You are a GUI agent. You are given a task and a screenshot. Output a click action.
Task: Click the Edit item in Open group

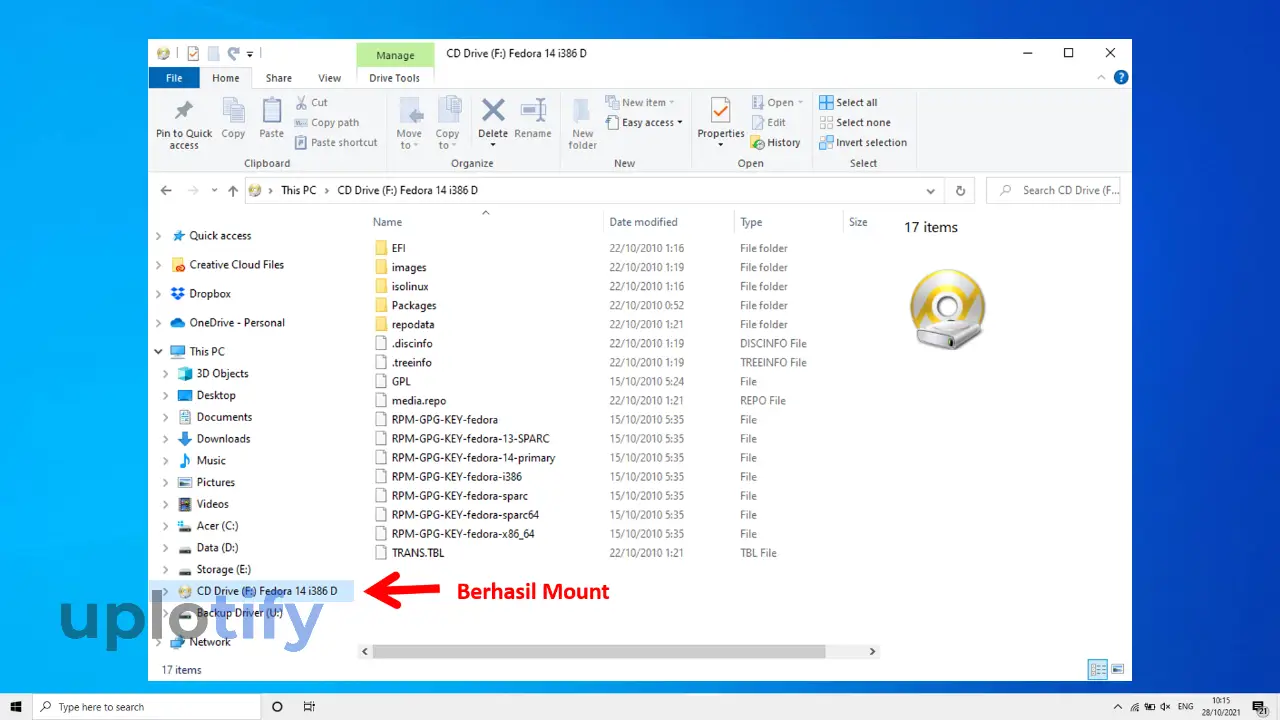point(768,122)
